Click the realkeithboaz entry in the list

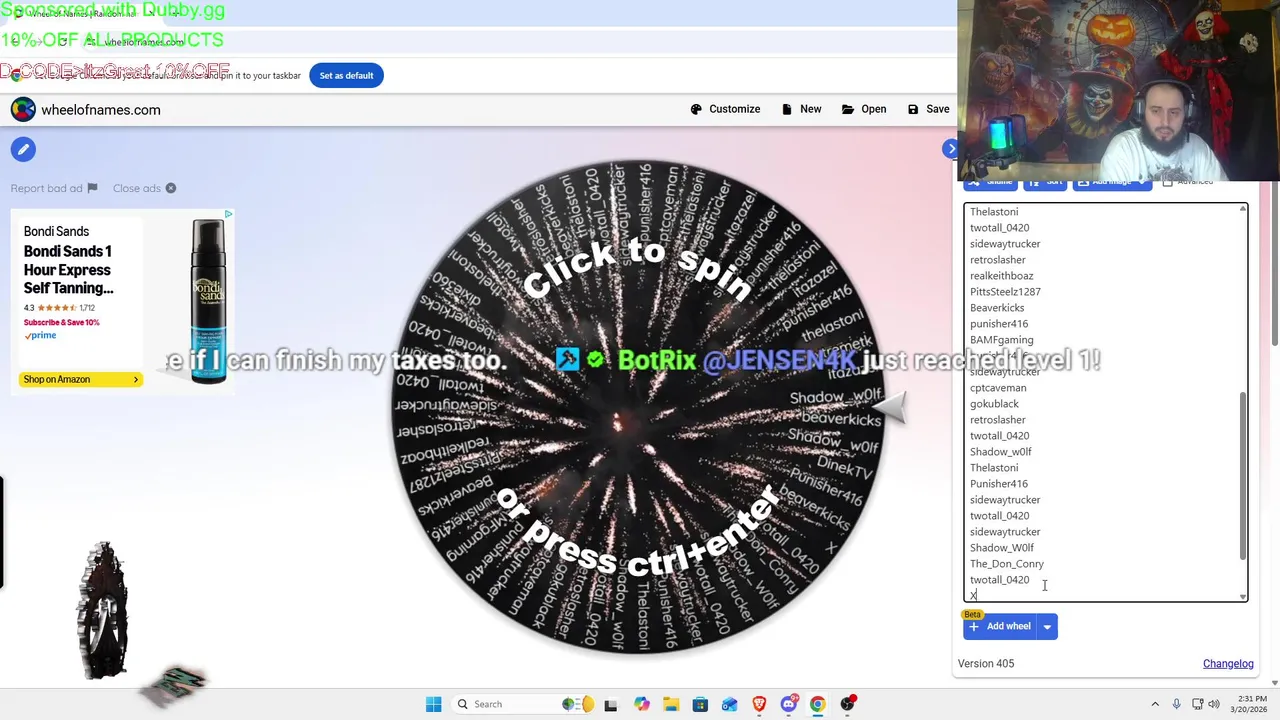tap(1001, 276)
